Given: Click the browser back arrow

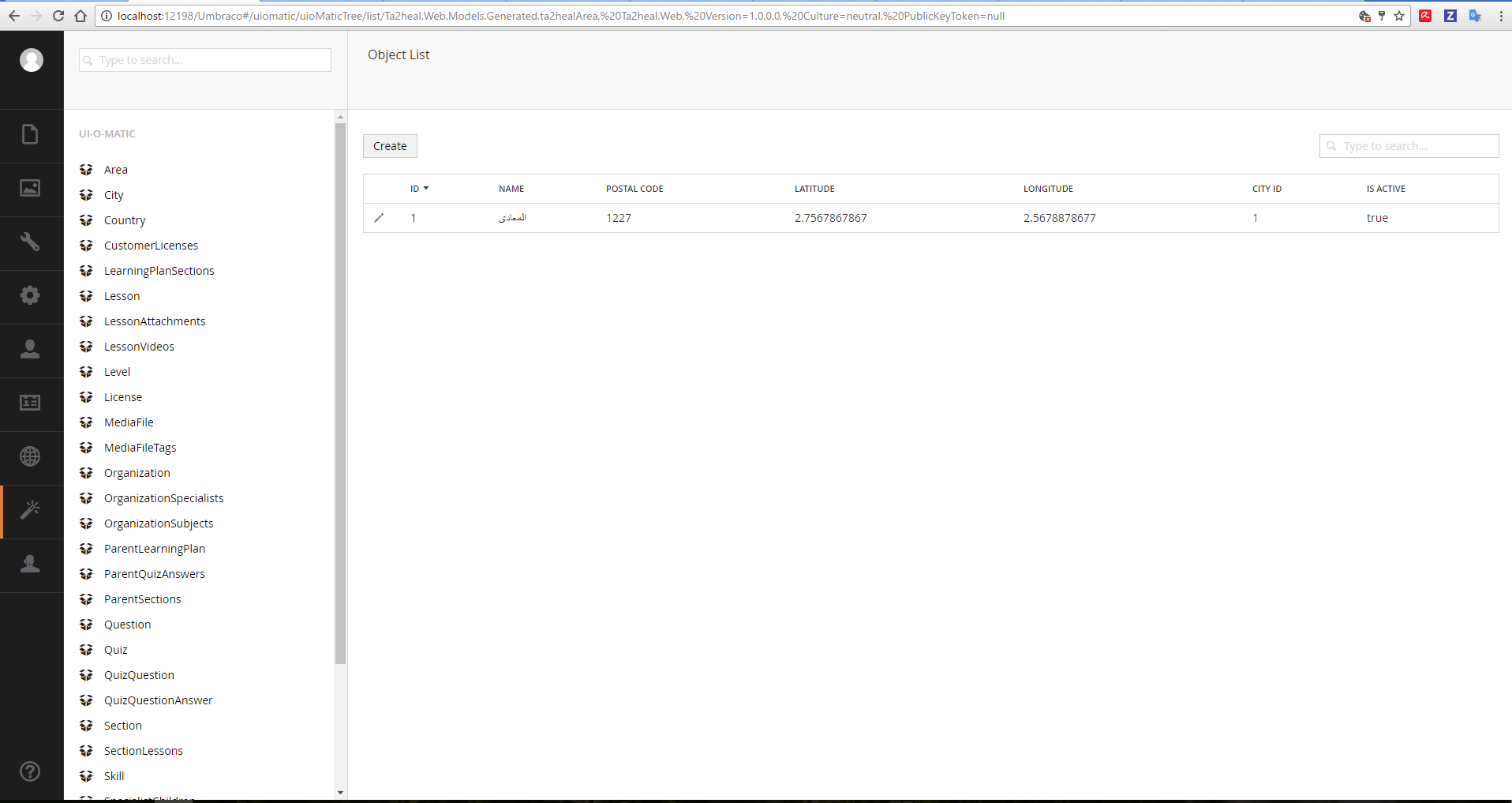Looking at the screenshot, I should [14, 16].
